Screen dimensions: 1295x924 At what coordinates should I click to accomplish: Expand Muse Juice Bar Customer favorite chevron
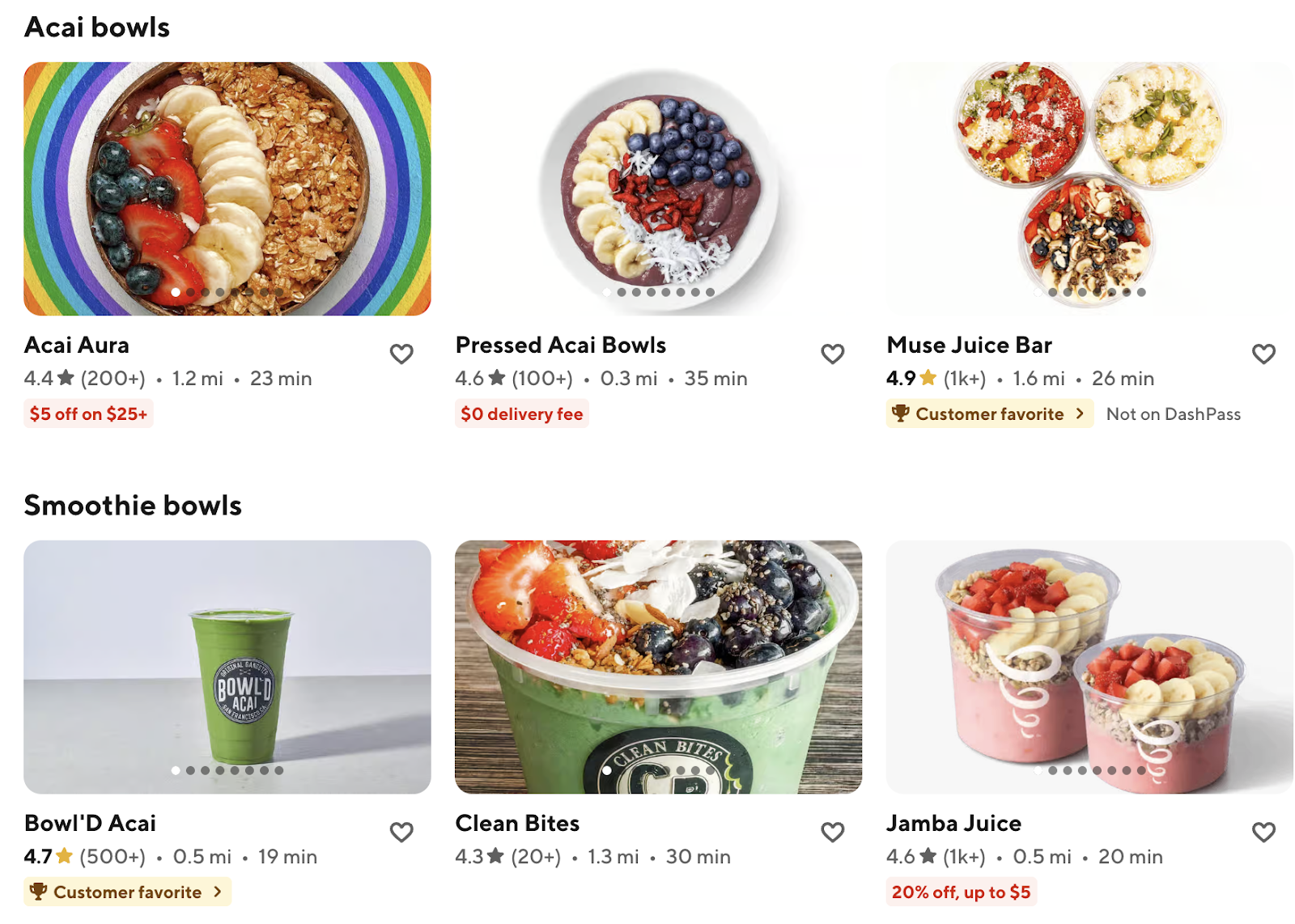pos(1080,413)
